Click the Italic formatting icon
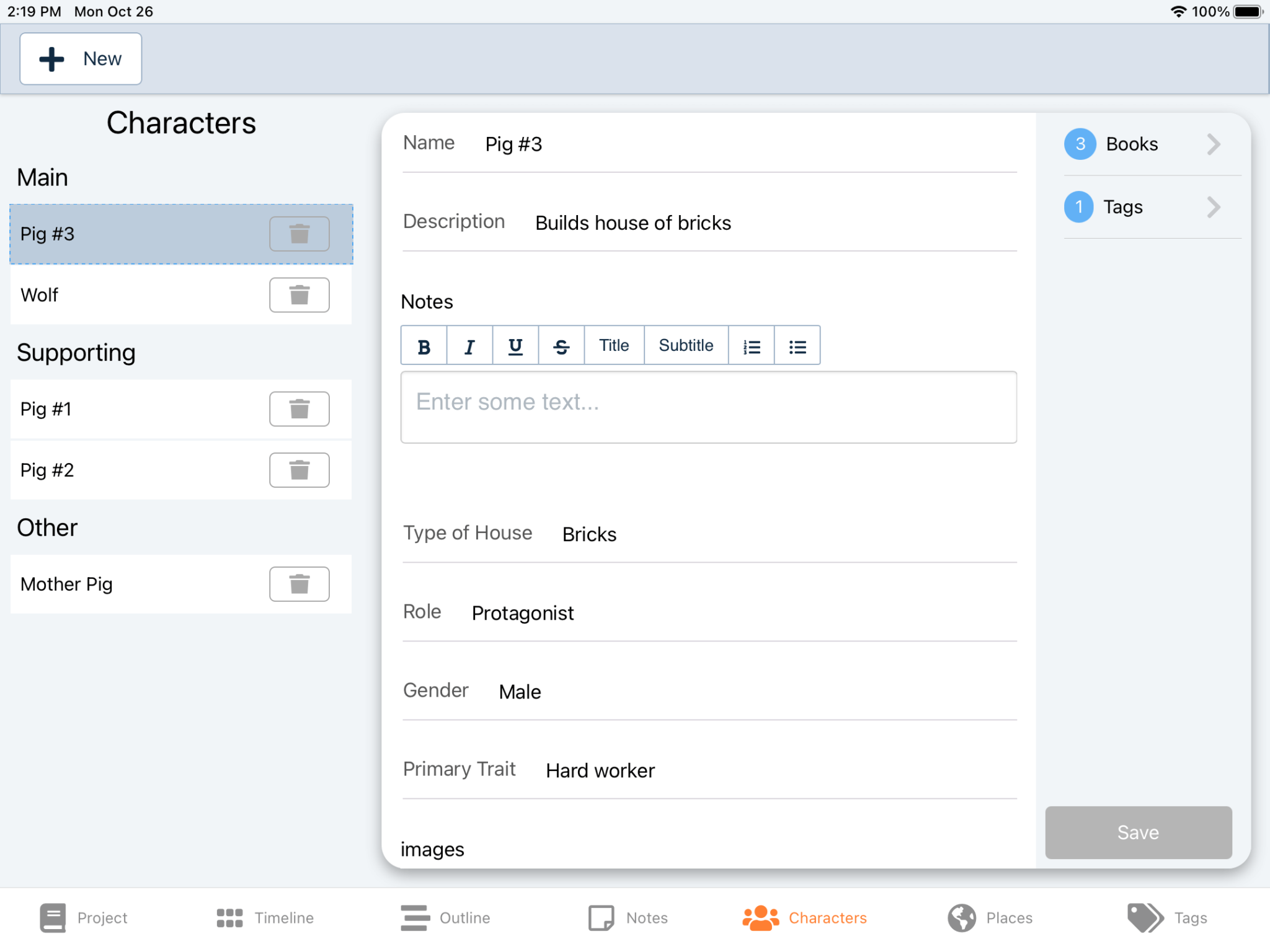1270x952 pixels. pos(468,345)
